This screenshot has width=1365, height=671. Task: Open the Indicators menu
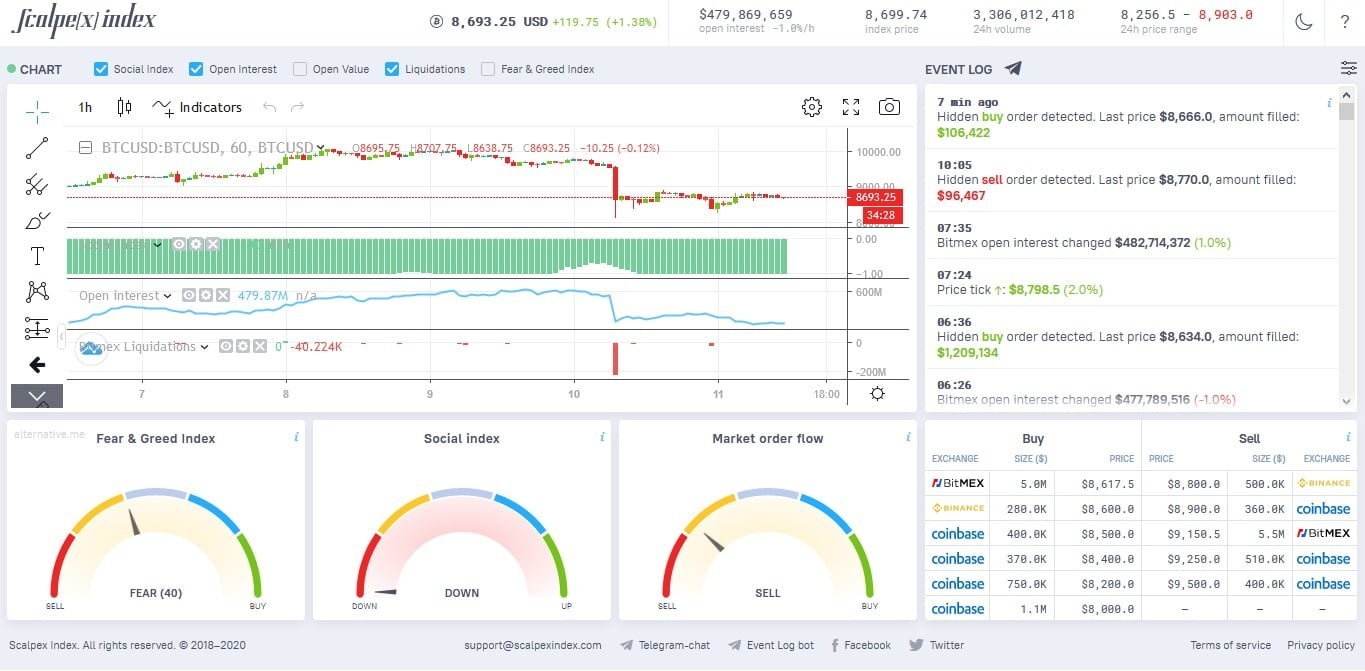tap(197, 107)
